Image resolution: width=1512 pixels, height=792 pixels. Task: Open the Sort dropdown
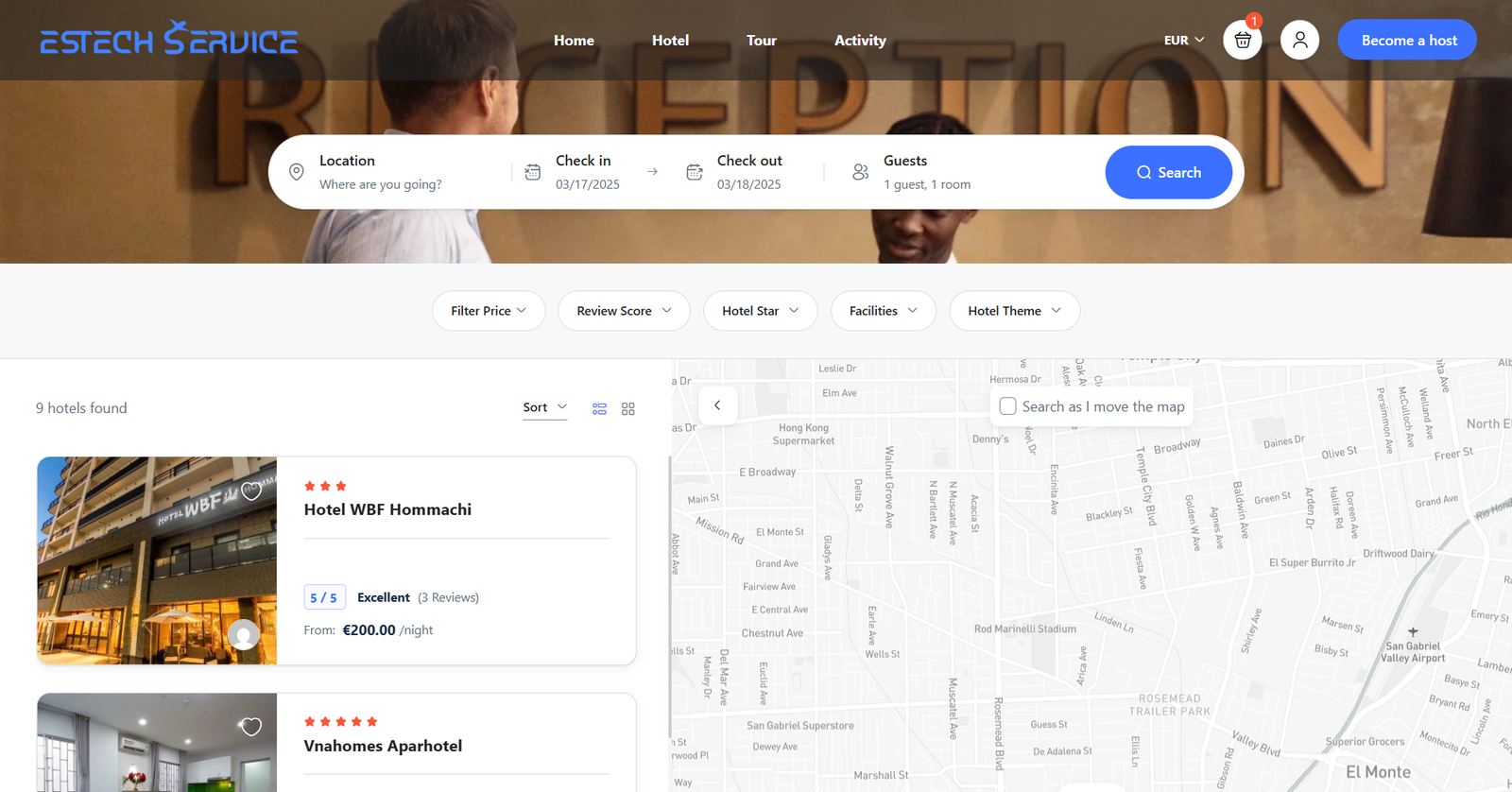pos(545,407)
